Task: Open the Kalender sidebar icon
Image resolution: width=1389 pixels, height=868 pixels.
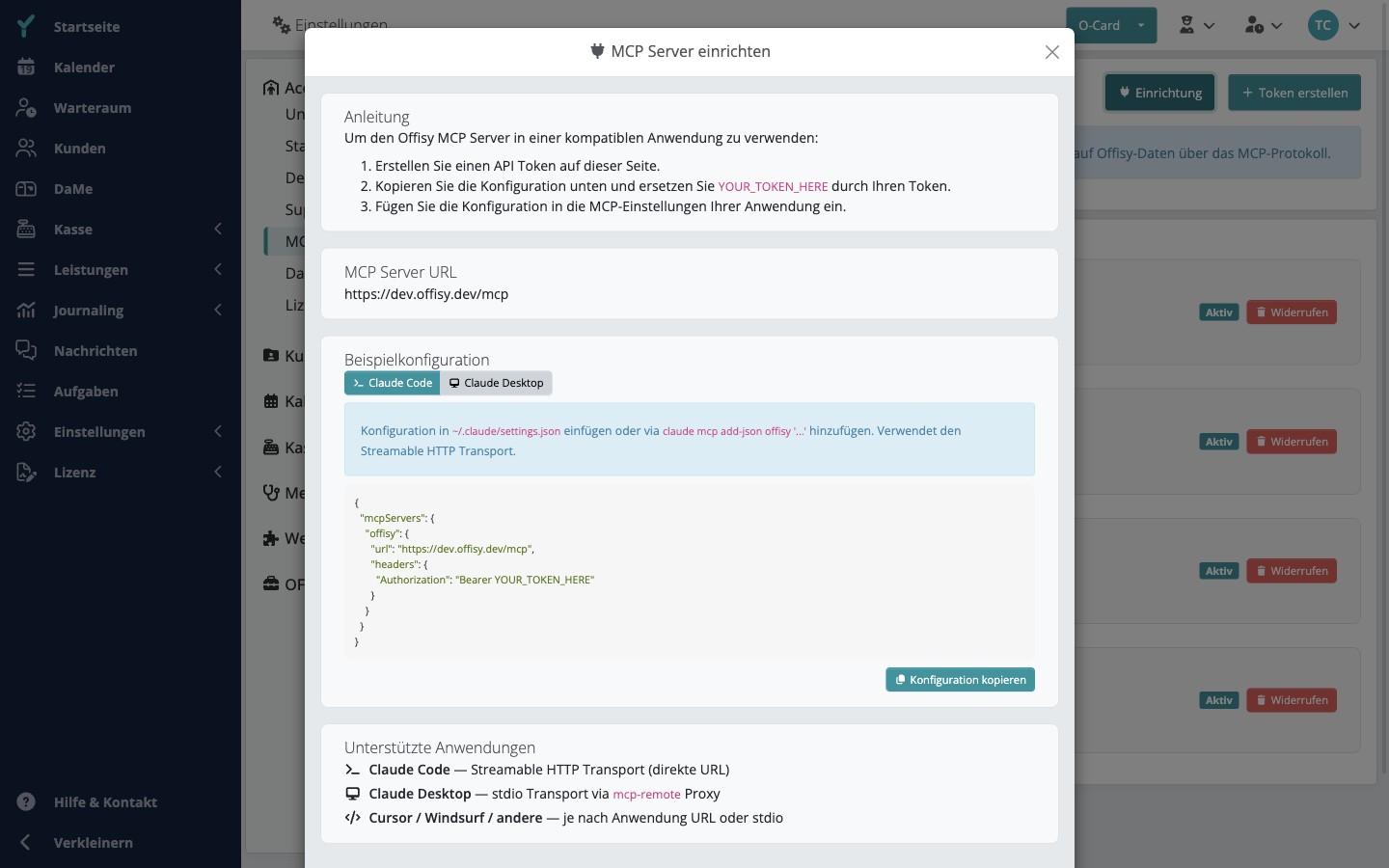Action: [26, 68]
